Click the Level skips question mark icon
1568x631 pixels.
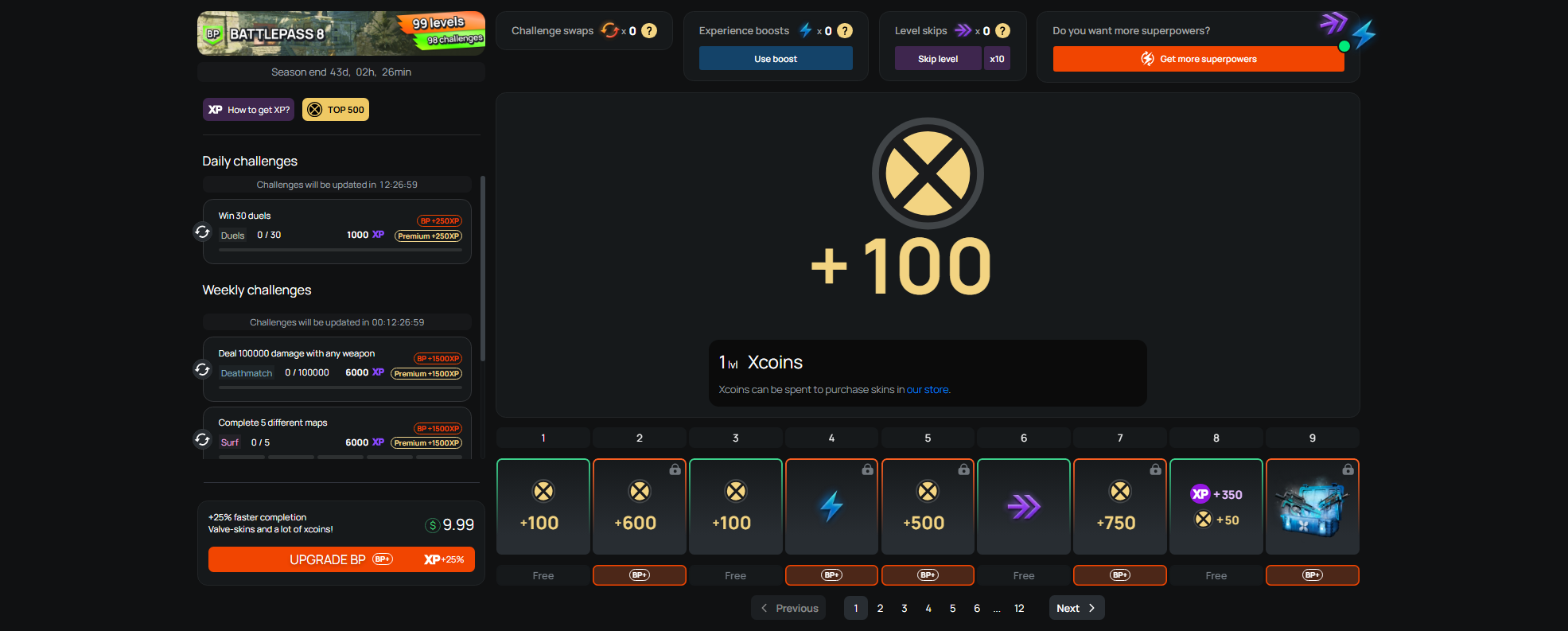[1002, 31]
